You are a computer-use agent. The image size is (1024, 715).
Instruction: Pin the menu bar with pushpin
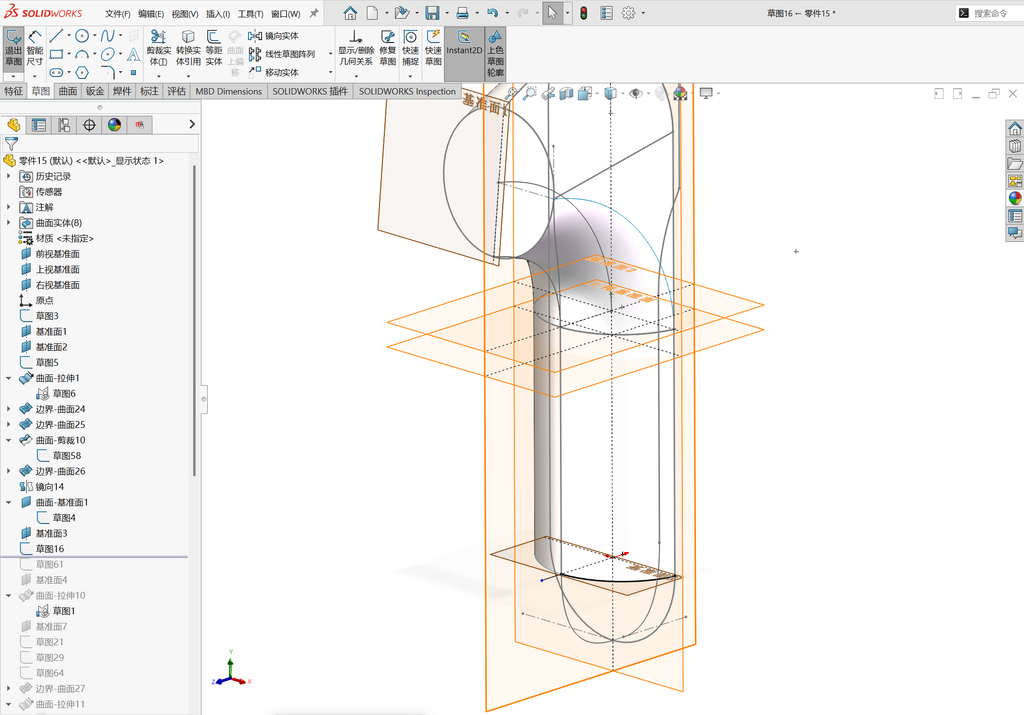[314, 13]
